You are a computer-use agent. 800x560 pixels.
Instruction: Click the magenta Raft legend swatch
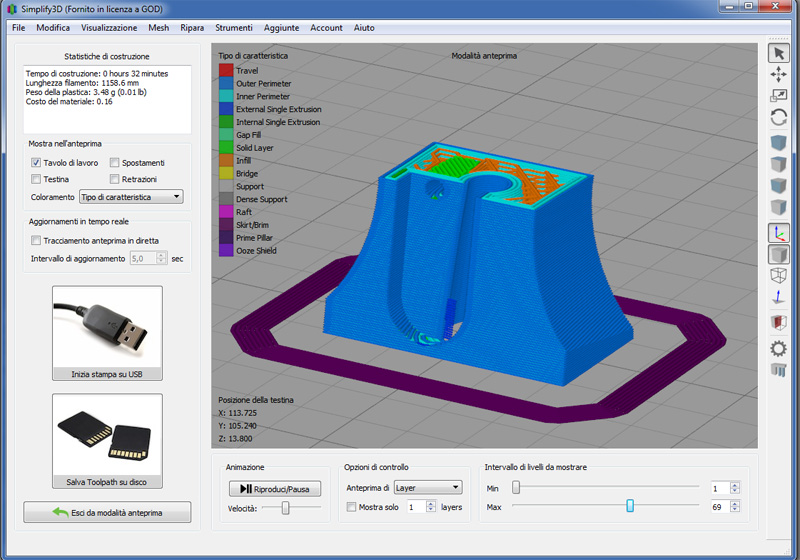point(226,212)
